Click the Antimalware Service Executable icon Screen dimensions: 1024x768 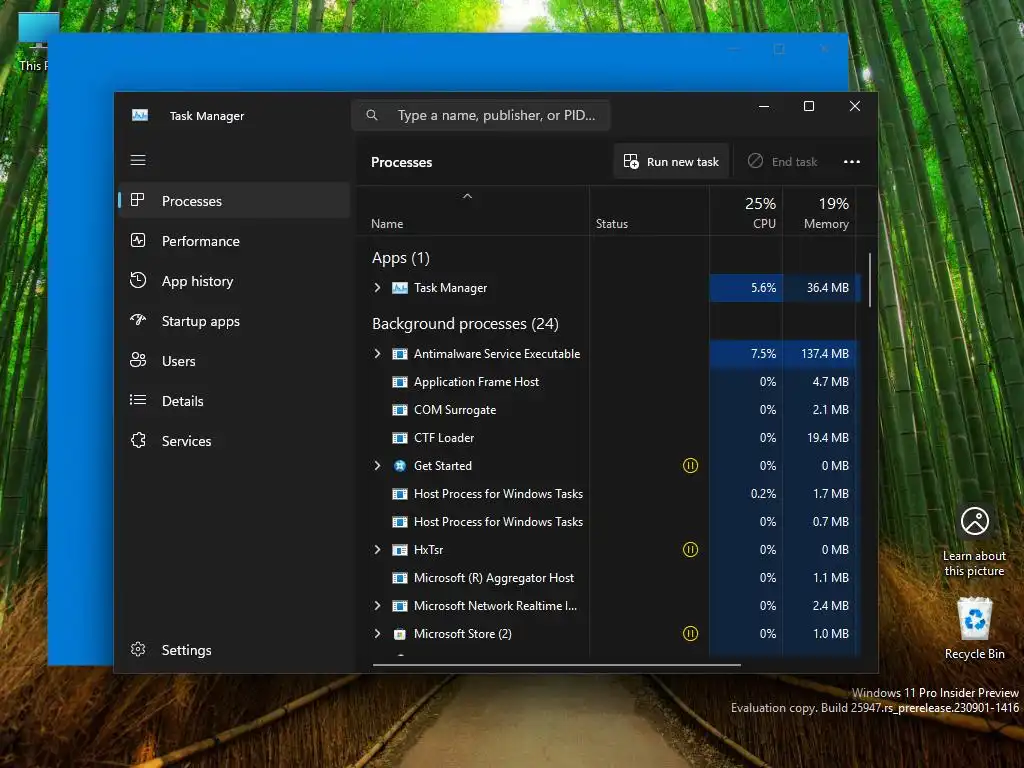(x=400, y=354)
